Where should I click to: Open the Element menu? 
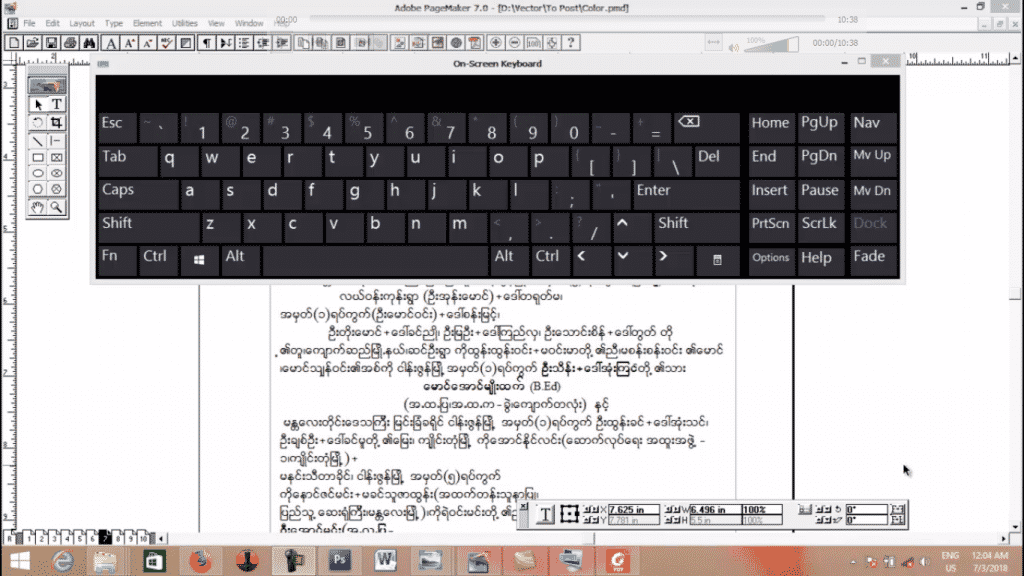(147, 23)
